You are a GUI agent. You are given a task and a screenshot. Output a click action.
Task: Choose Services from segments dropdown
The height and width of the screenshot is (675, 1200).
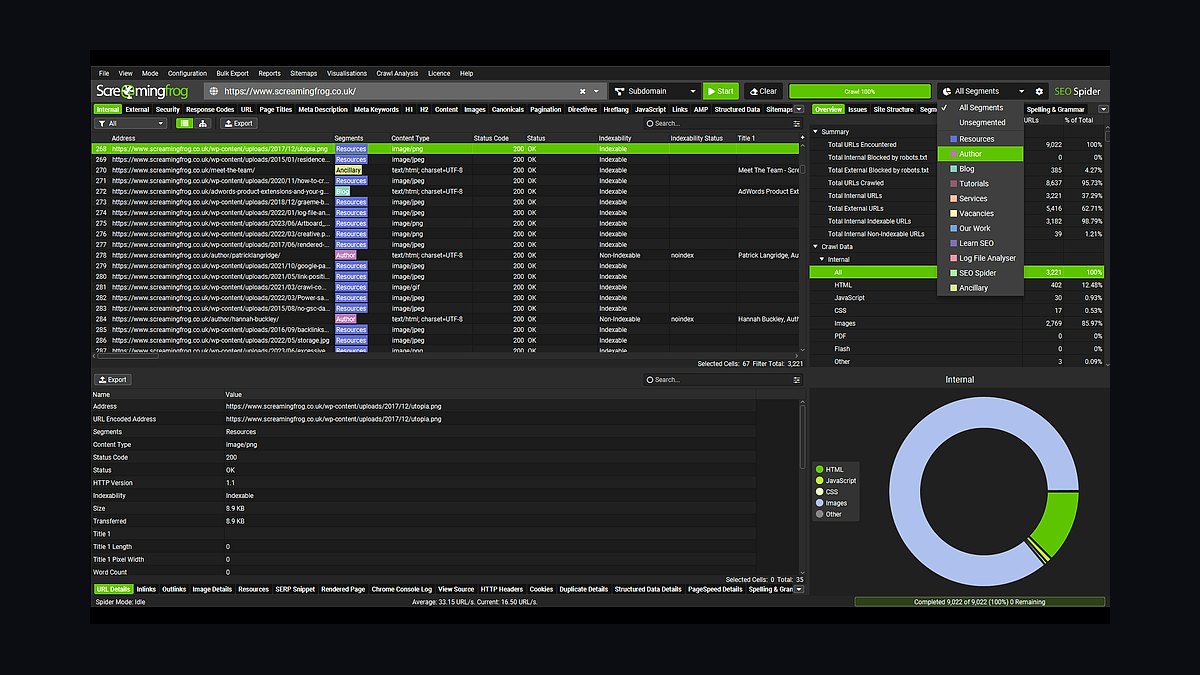pos(980,198)
